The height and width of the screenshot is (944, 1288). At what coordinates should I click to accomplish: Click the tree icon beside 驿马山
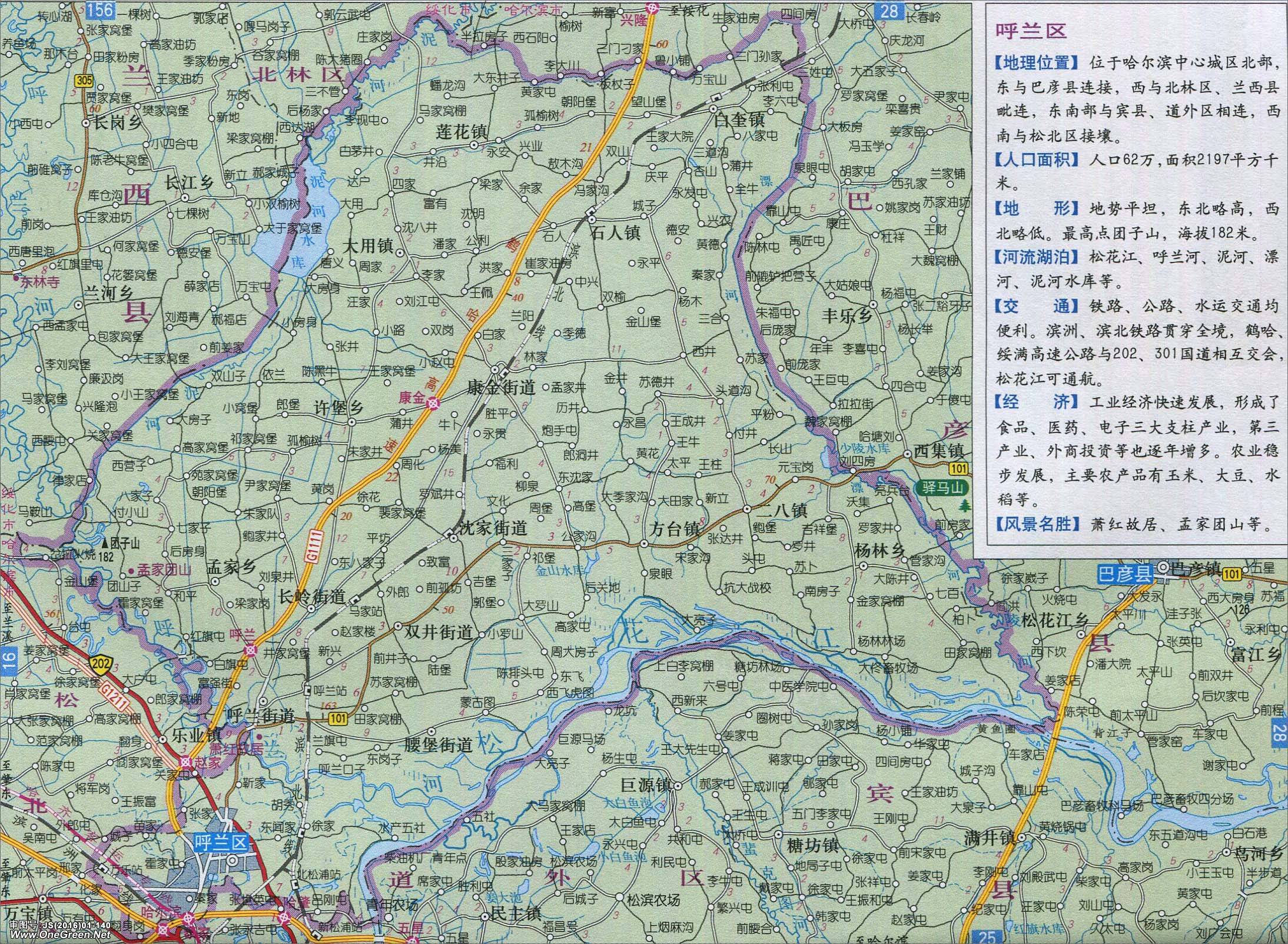(965, 505)
